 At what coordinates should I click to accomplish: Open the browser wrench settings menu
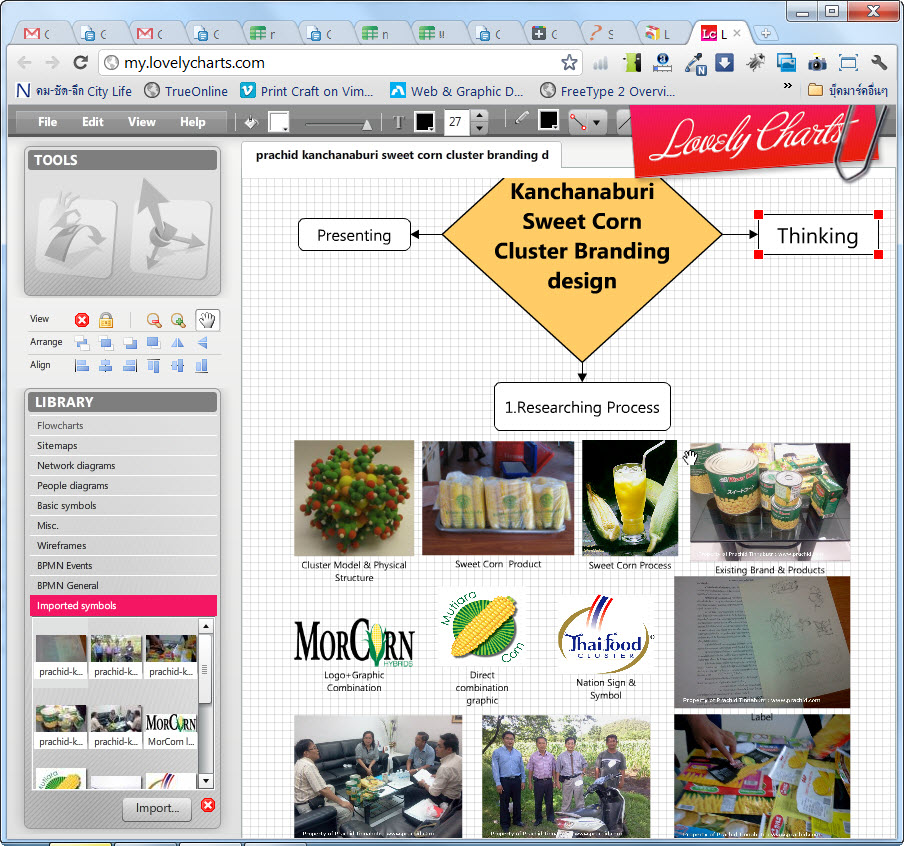880,62
